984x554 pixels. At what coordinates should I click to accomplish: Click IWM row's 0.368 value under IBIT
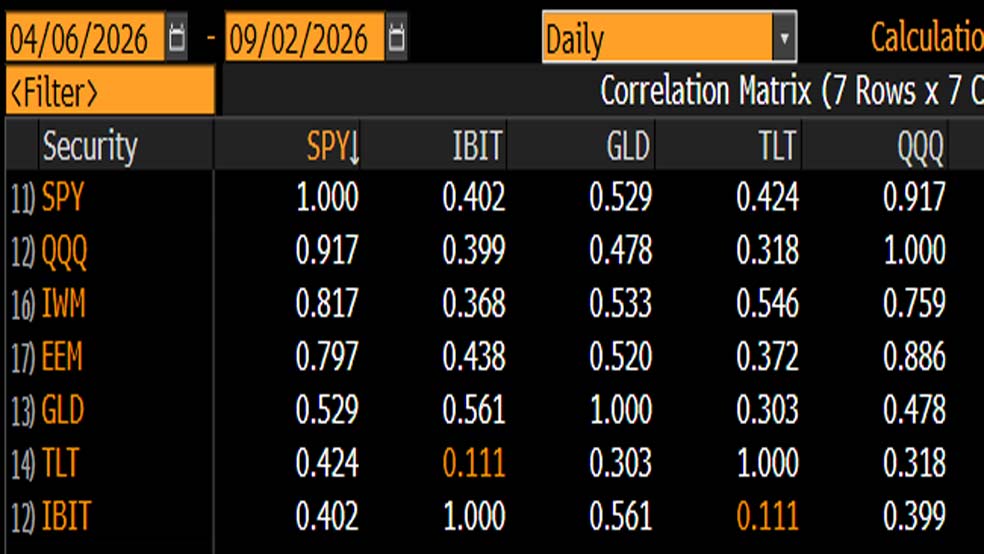[474, 304]
